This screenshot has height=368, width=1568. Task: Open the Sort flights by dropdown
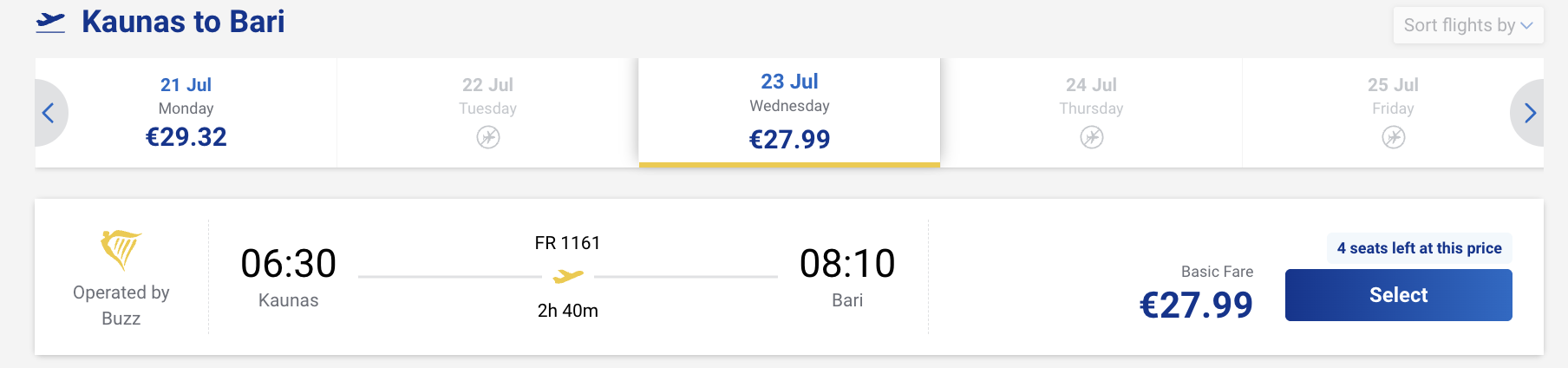[x=1468, y=25]
